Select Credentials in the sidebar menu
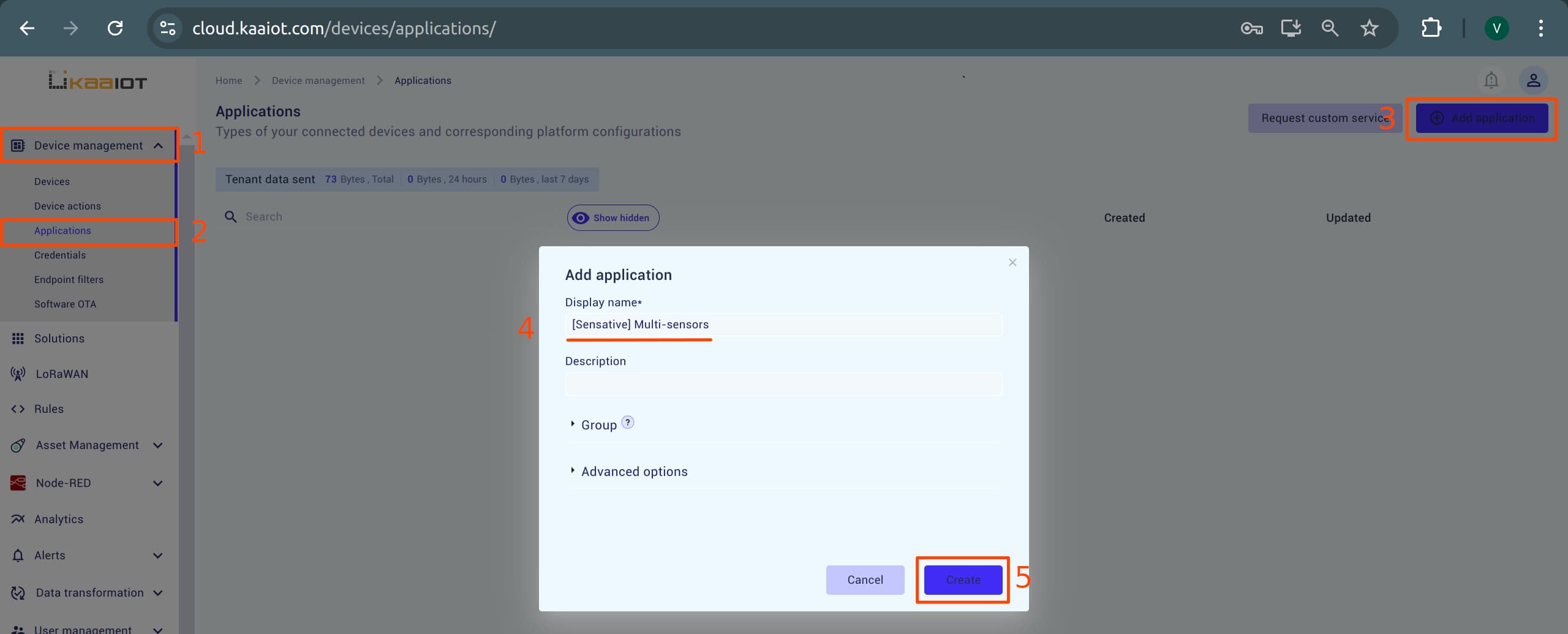The image size is (1568, 634). (x=59, y=255)
